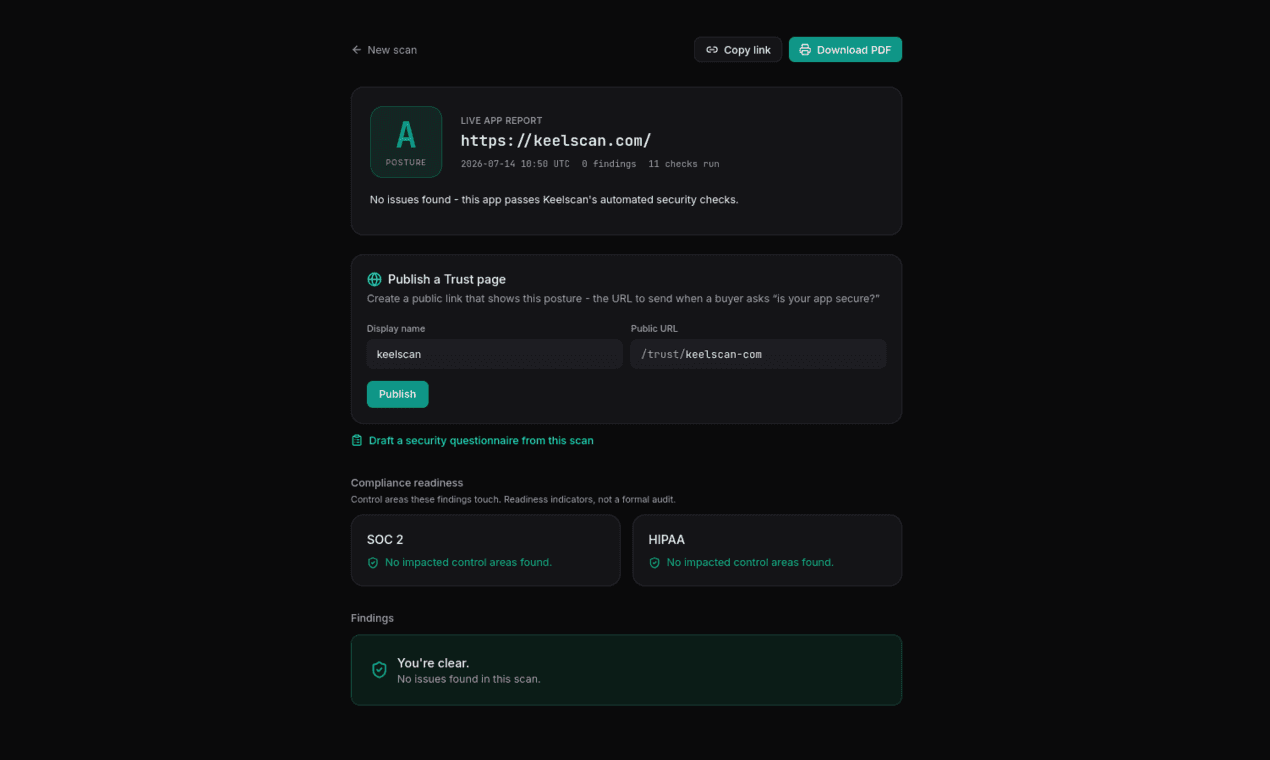Focus the Public URL input field
1270x760 pixels.
point(758,354)
